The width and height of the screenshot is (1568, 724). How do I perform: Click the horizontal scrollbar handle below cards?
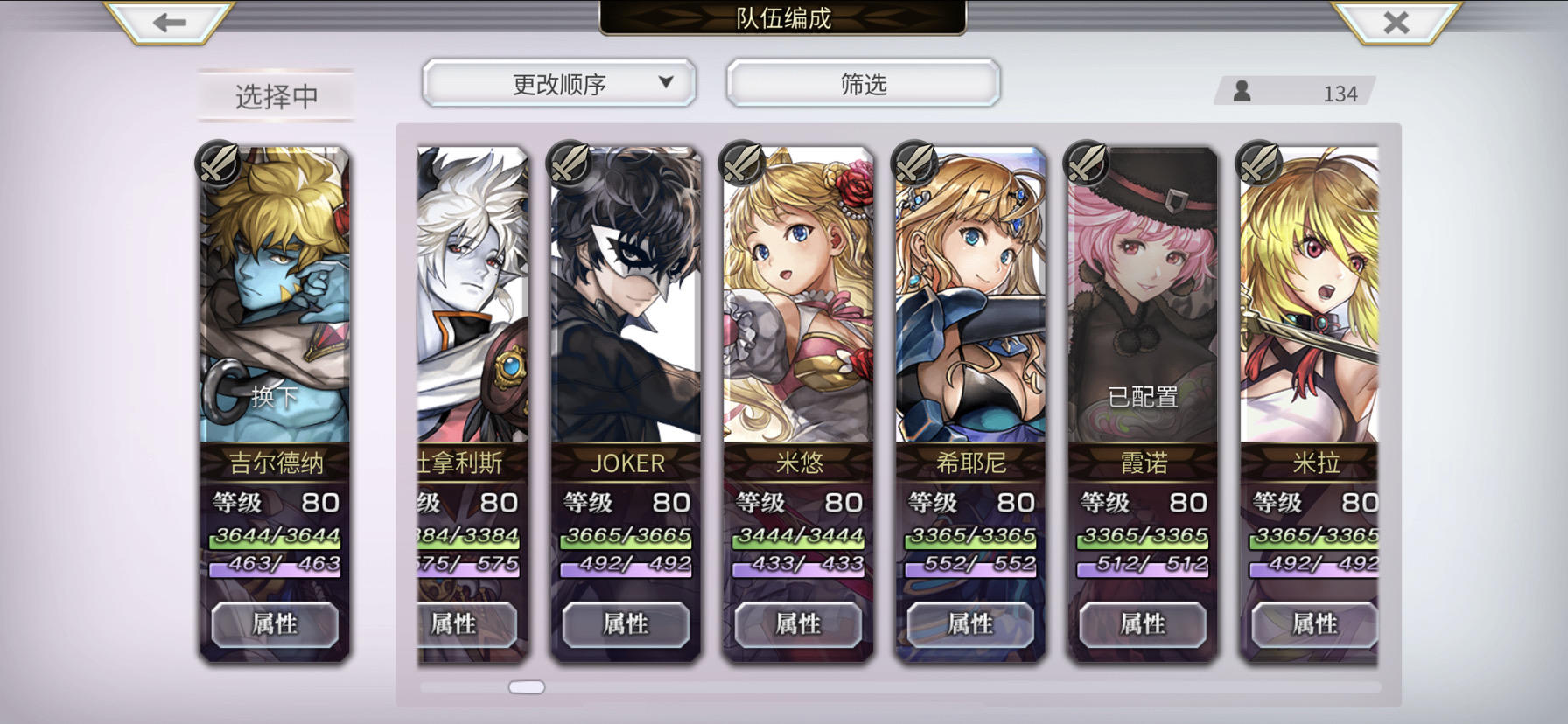click(x=527, y=687)
